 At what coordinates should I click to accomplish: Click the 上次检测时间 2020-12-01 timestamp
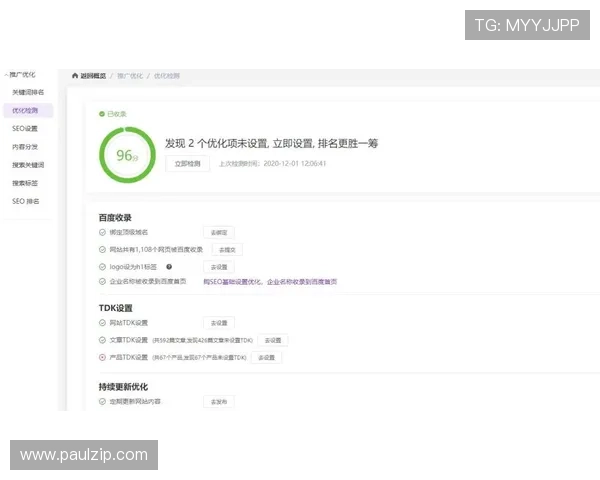[x=272, y=163]
